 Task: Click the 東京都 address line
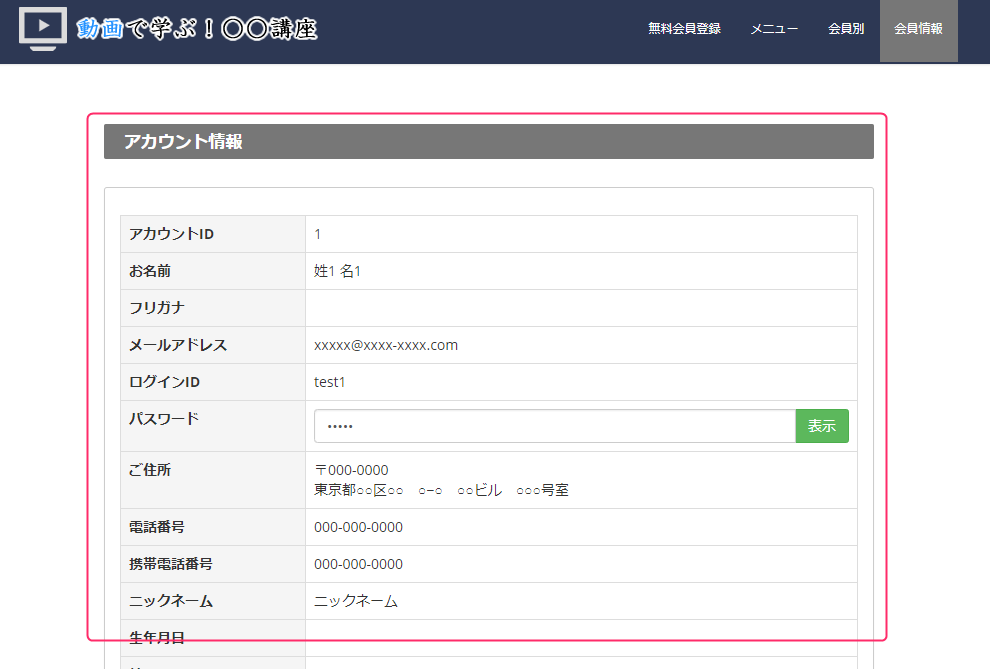tap(441, 490)
